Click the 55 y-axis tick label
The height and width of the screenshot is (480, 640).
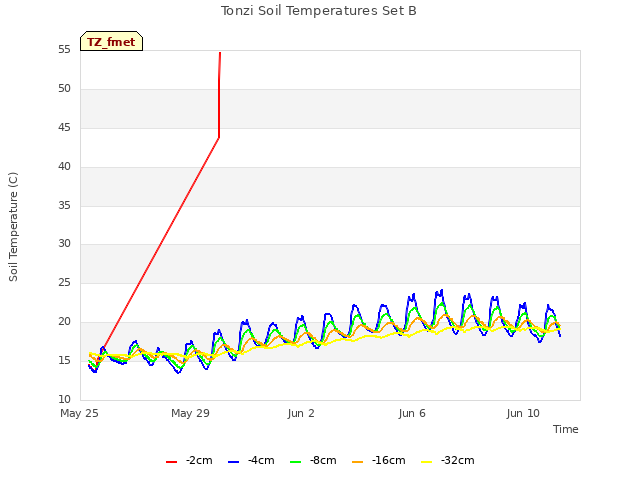click(x=64, y=50)
